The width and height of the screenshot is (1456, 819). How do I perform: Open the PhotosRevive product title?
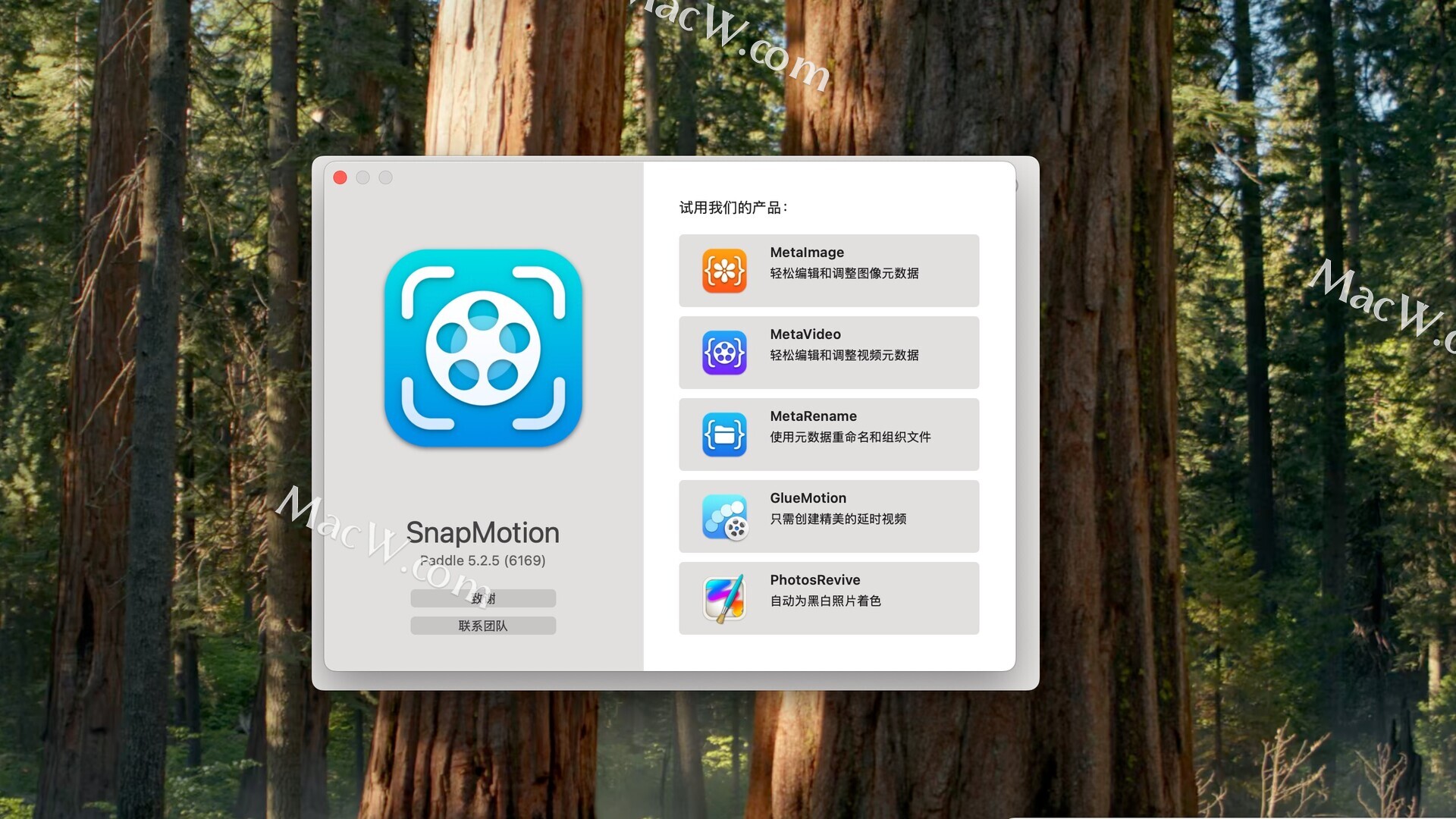point(814,580)
